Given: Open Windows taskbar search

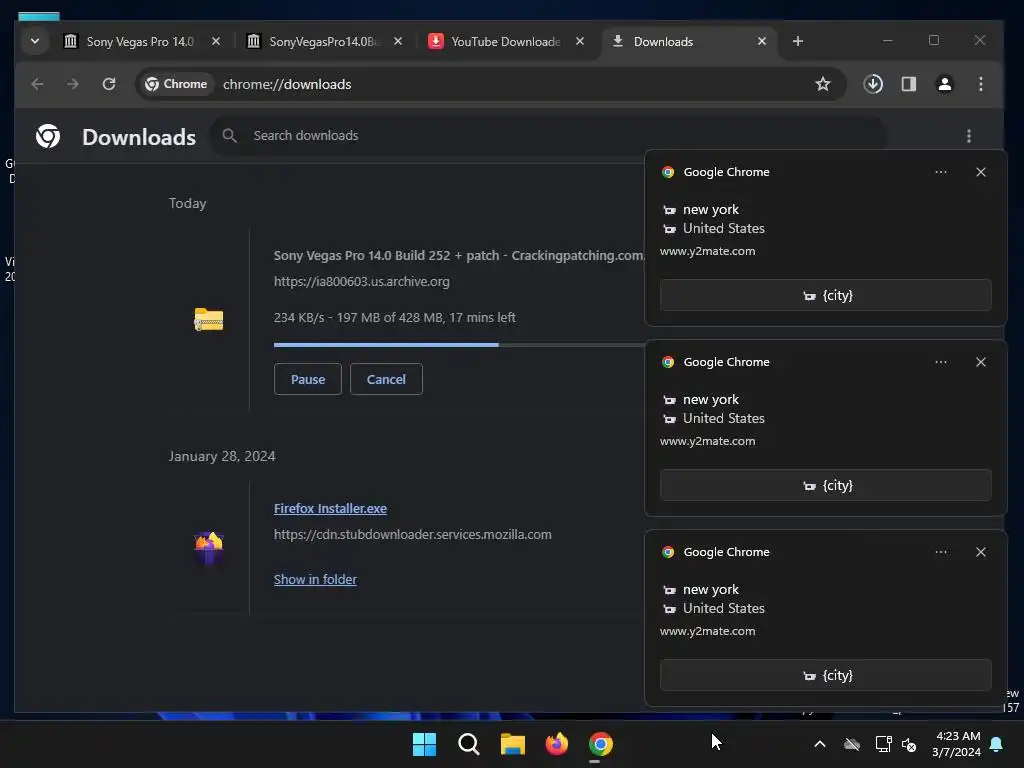Looking at the screenshot, I should 468,744.
